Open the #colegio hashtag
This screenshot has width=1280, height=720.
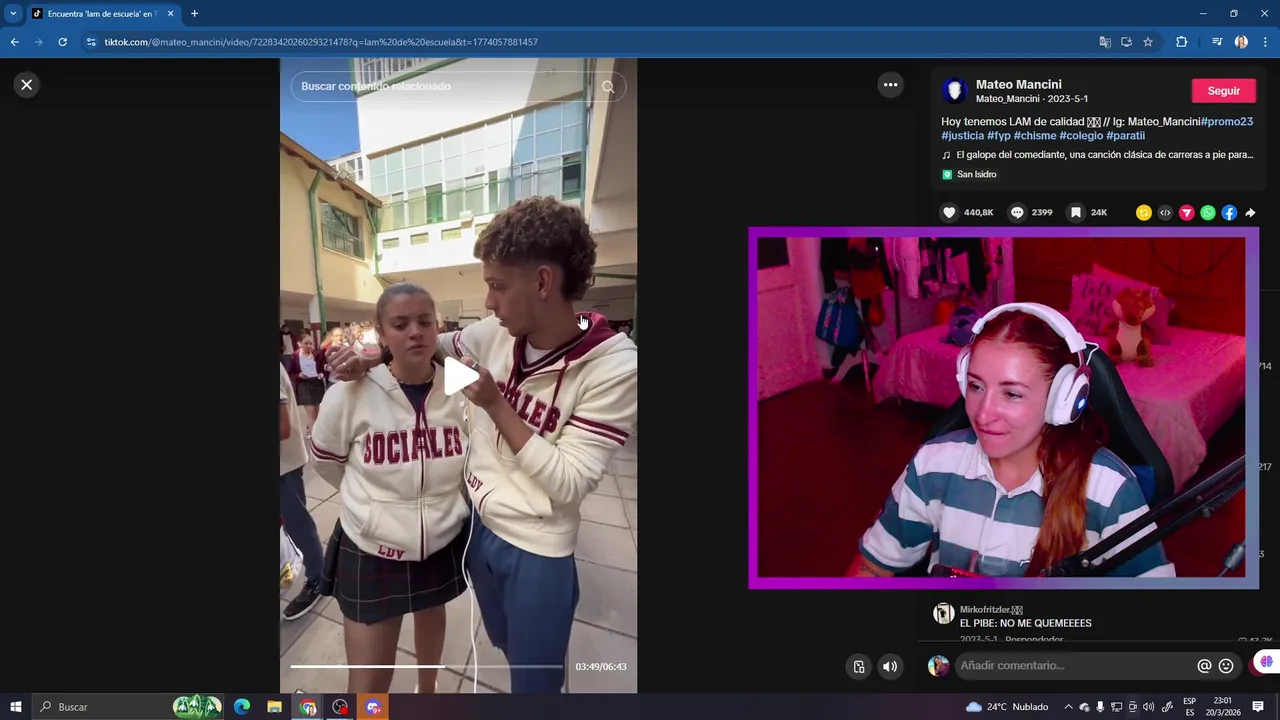point(1081,136)
